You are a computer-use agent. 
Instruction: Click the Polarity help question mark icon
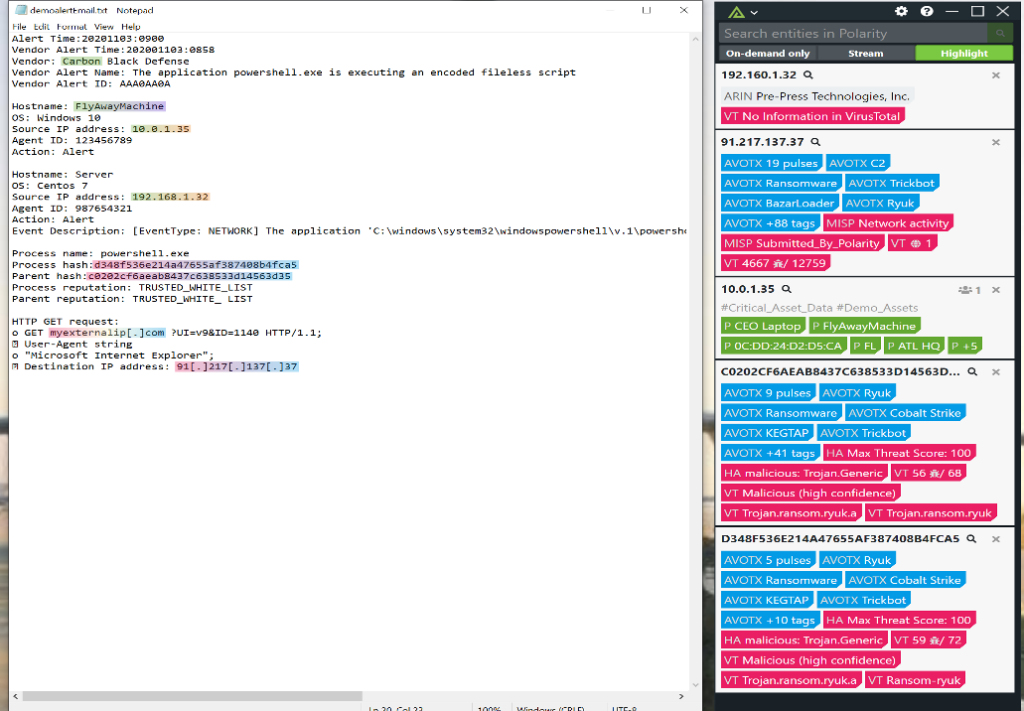point(927,11)
